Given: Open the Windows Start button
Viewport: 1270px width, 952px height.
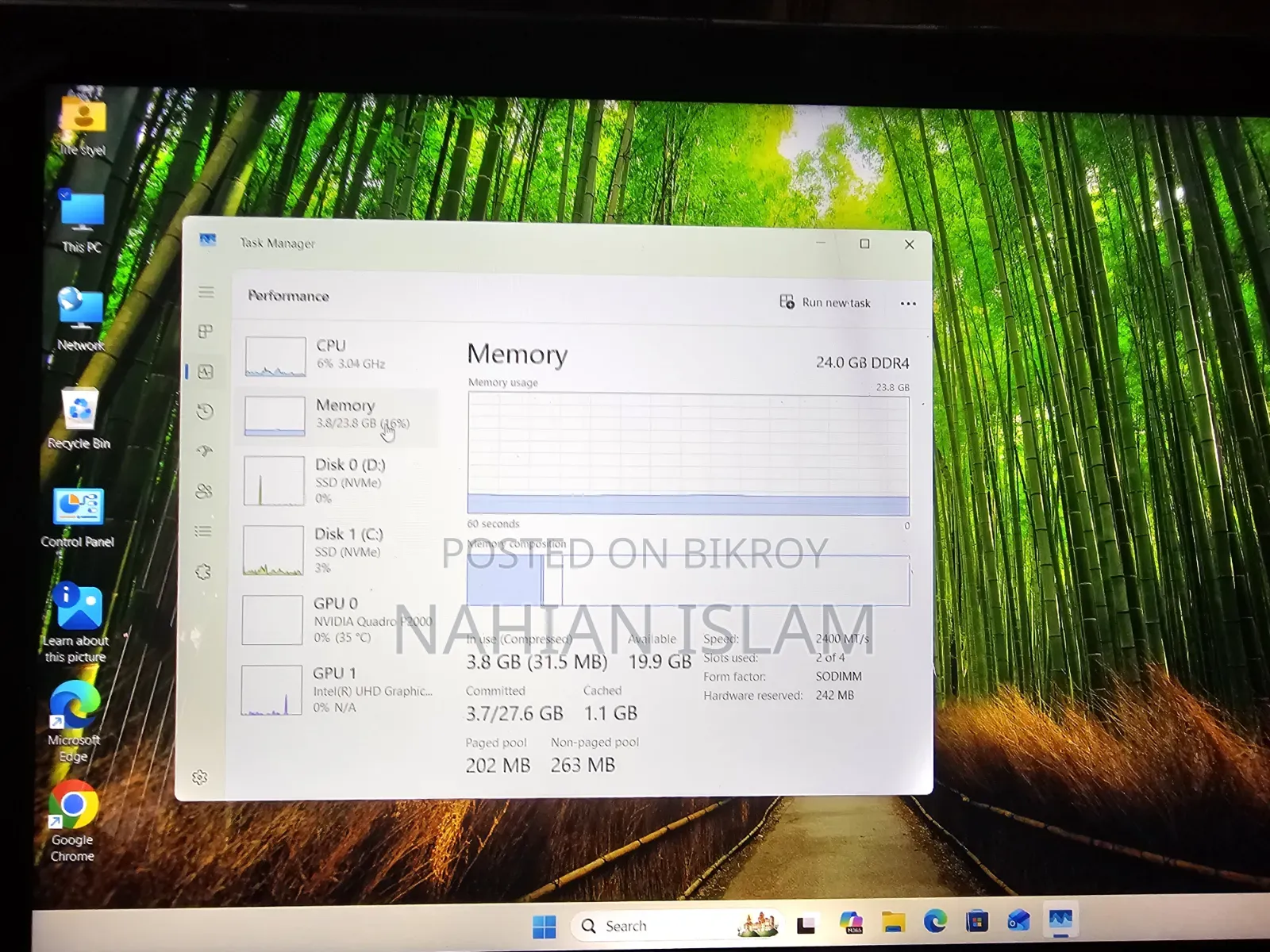Looking at the screenshot, I should pyautogui.click(x=544, y=926).
